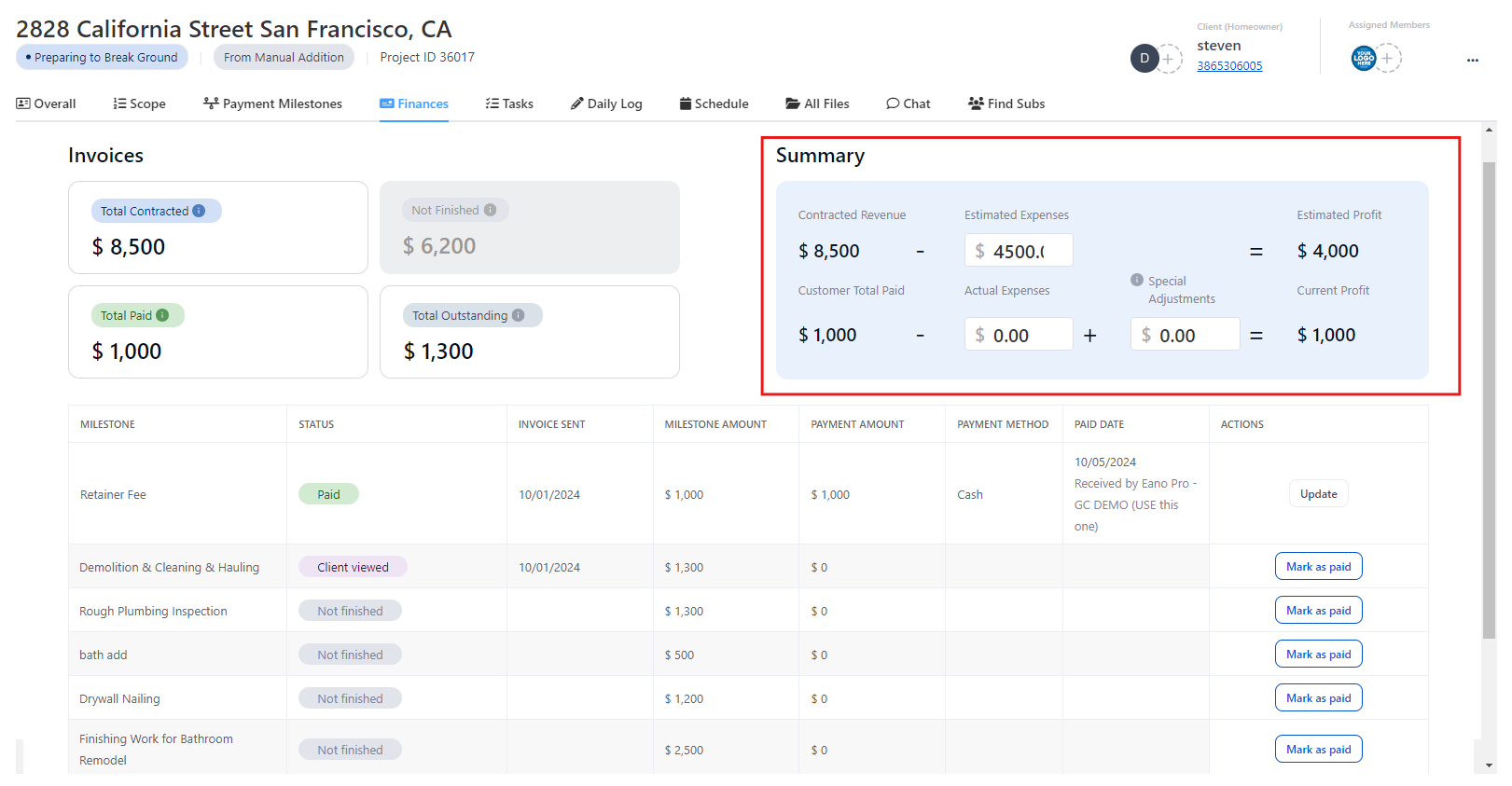Click the vertical page scrollbar

point(1489,401)
